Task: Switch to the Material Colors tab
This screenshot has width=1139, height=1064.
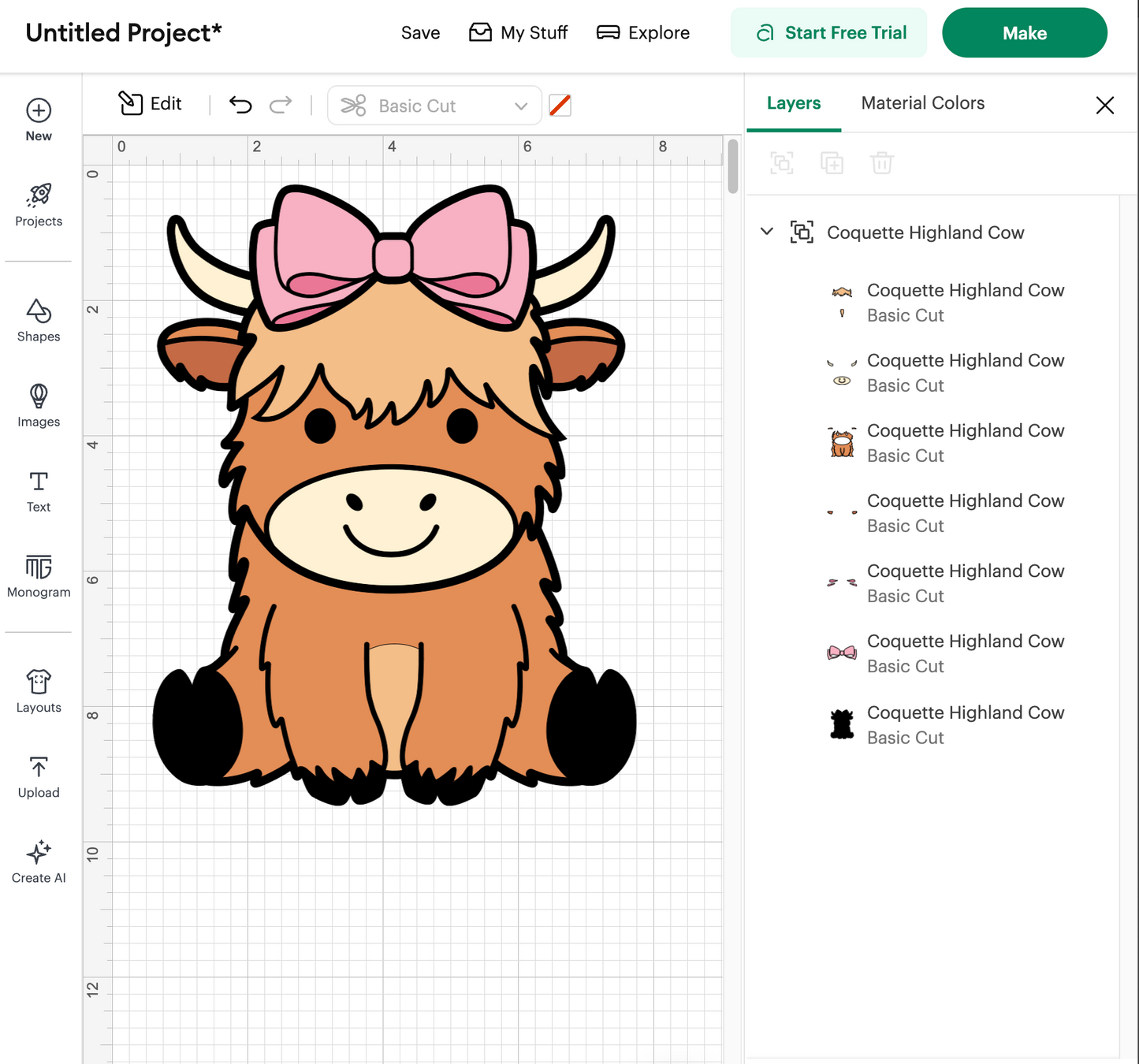Action: click(x=923, y=103)
